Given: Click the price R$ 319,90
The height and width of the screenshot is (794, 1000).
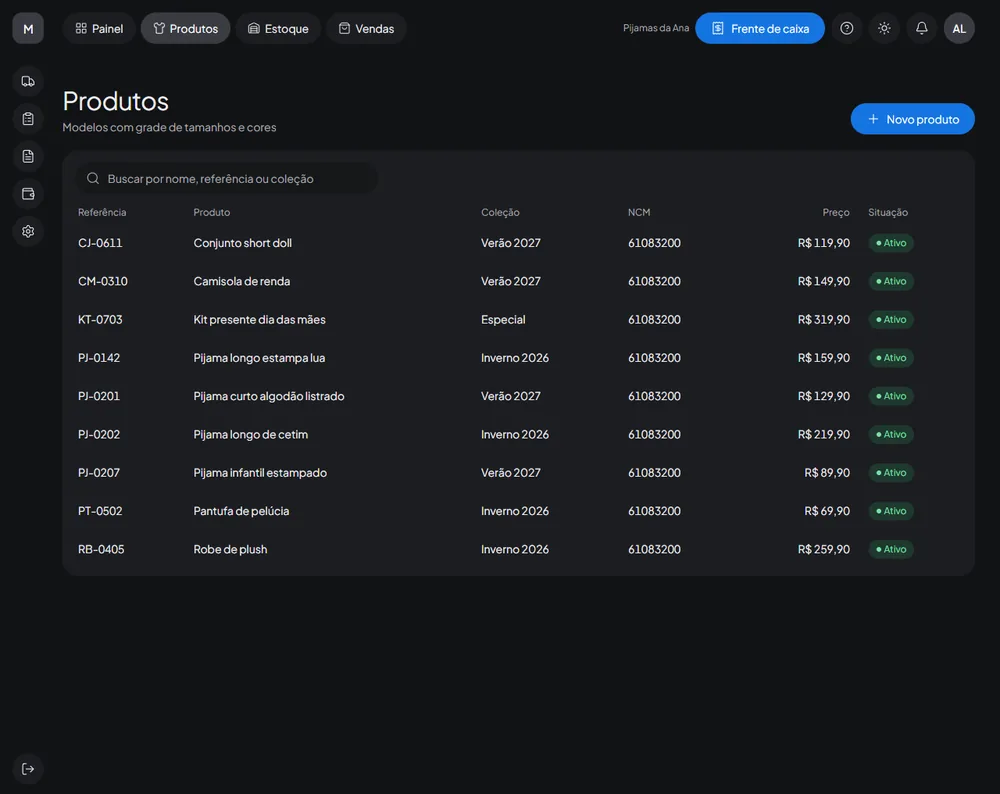Looking at the screenshot, I should 823,320.
